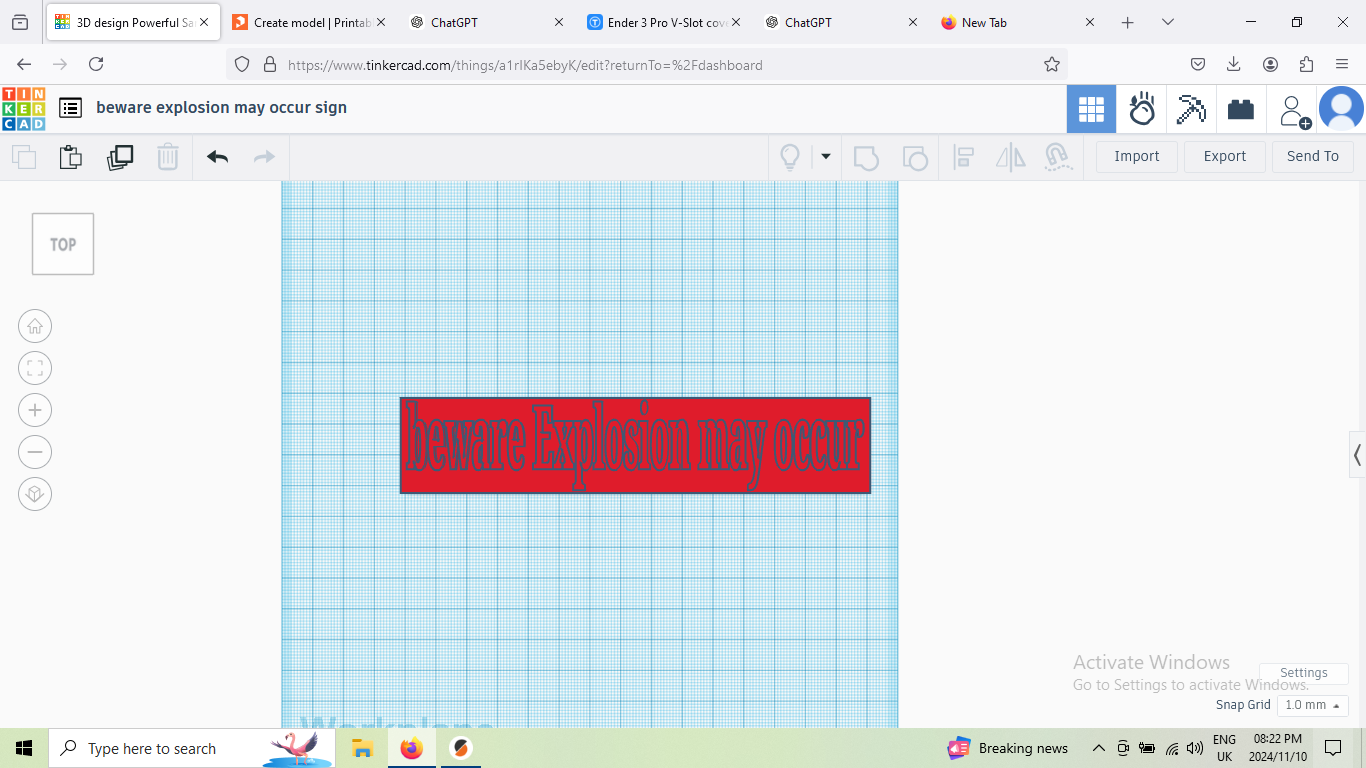
Task: Click the design name 'beware explosion may occur sign'
Action: click(x=221, y=108)
